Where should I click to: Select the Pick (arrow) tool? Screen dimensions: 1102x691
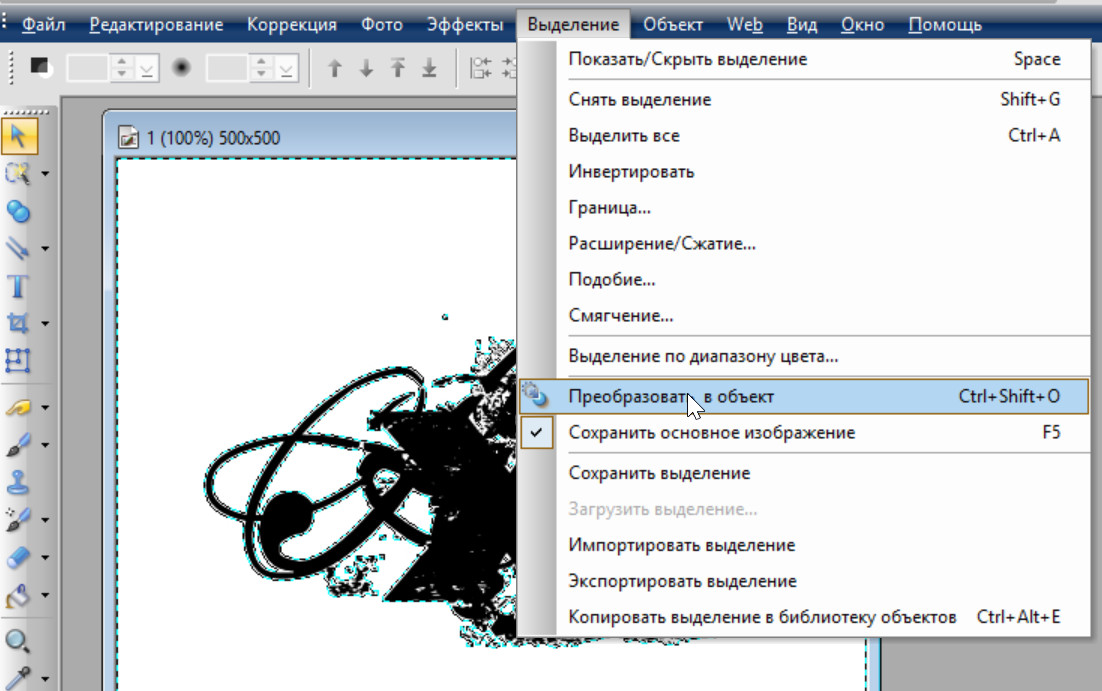(x=19, y=136)
